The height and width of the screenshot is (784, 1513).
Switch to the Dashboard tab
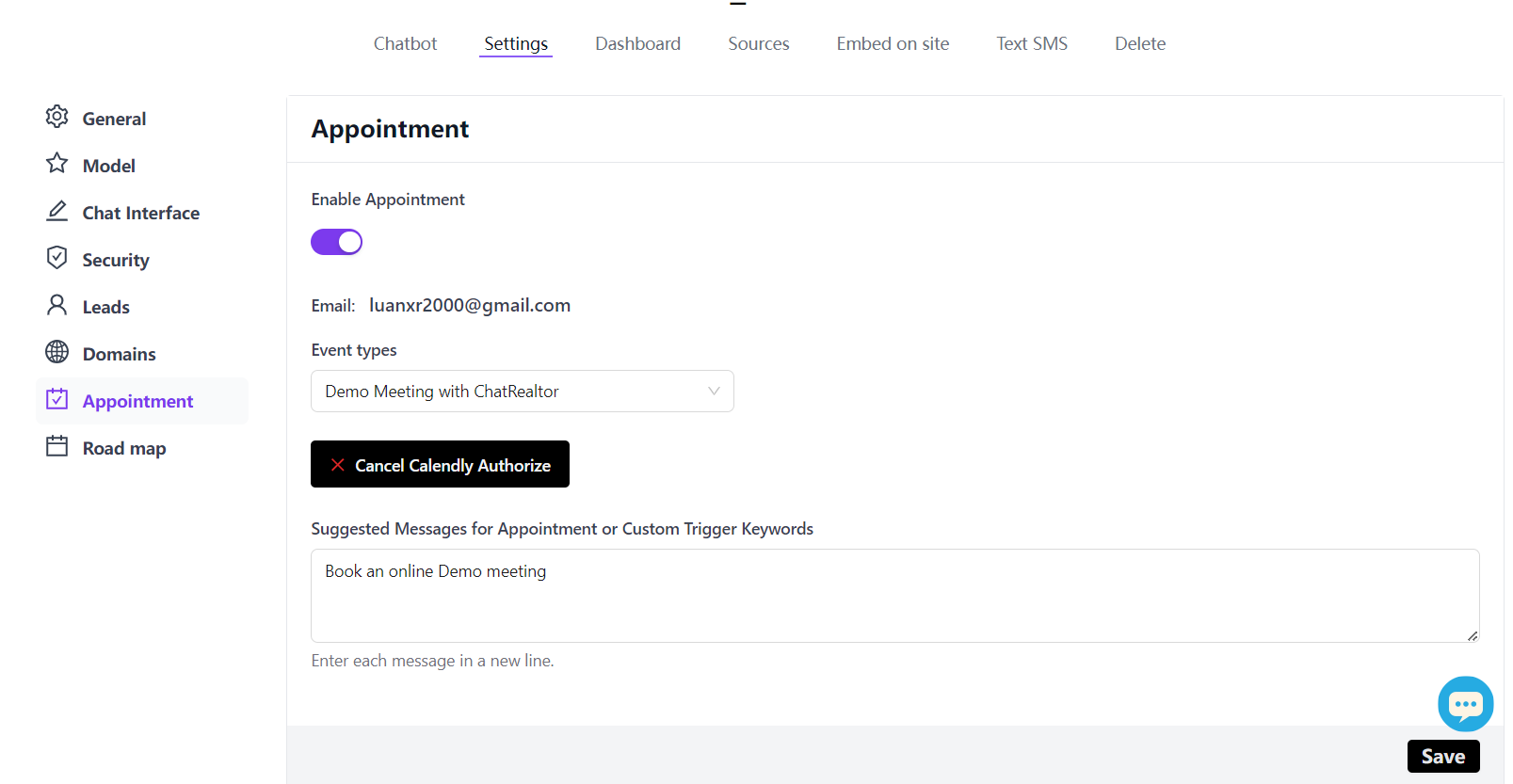pos(637,44)
